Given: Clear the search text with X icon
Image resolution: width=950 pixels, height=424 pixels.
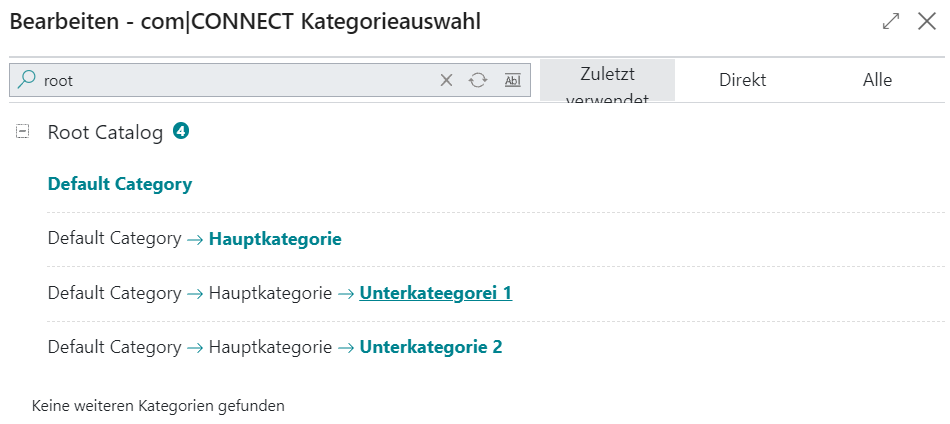Looking at the screenshot, I should pyautogui.click(x=447, y=80).
